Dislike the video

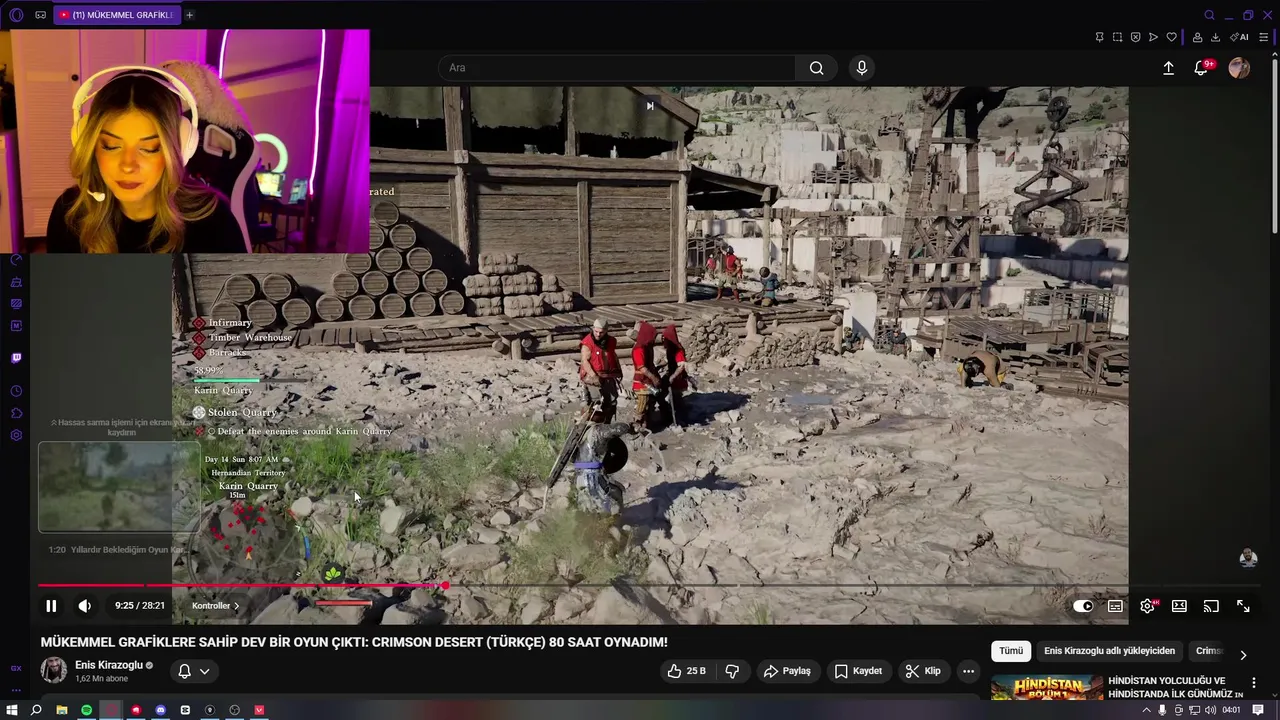[732, 671]
